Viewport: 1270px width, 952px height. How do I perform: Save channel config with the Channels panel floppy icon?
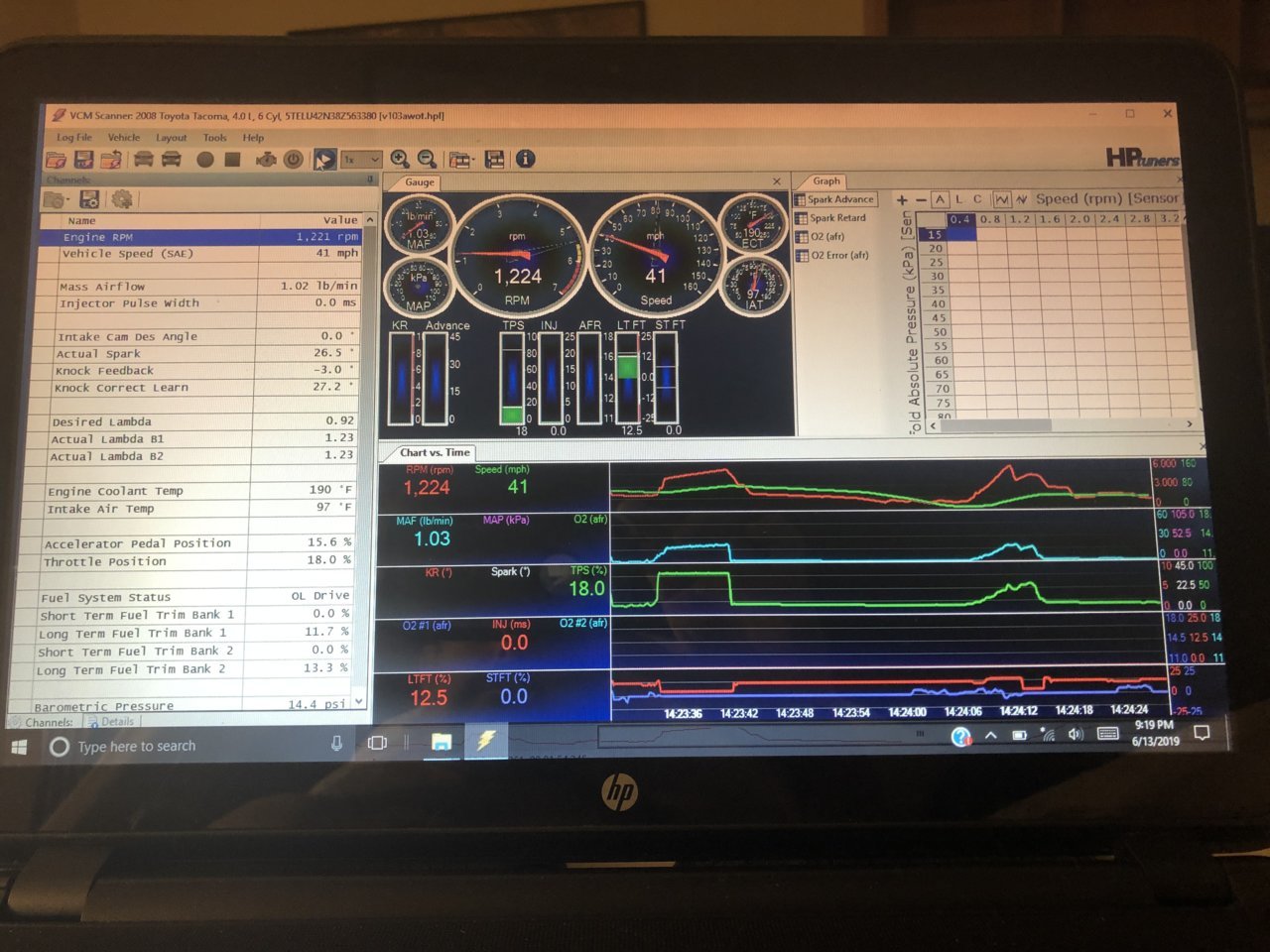tap(89, 199)
